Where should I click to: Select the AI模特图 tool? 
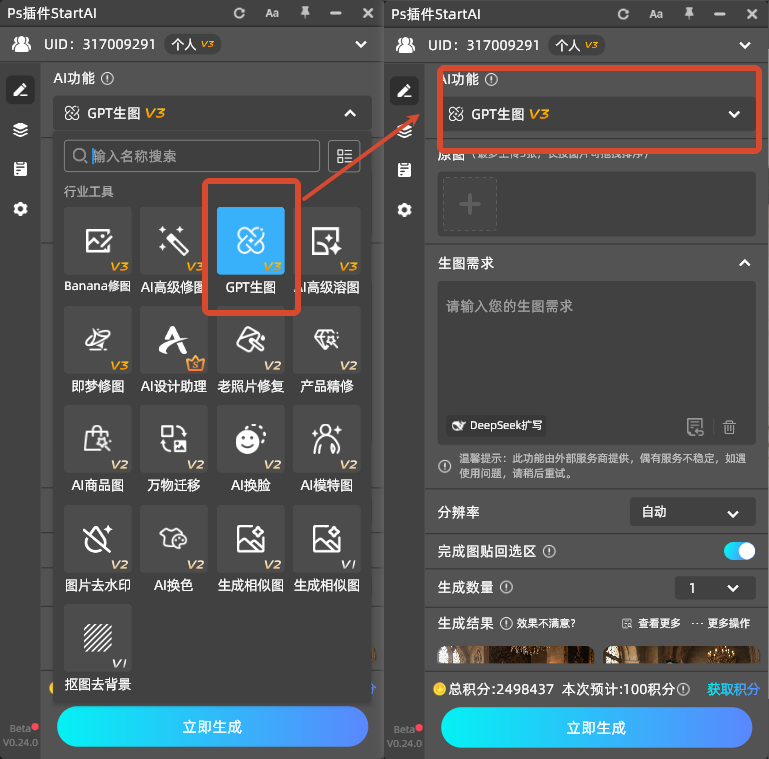(327, 439)
